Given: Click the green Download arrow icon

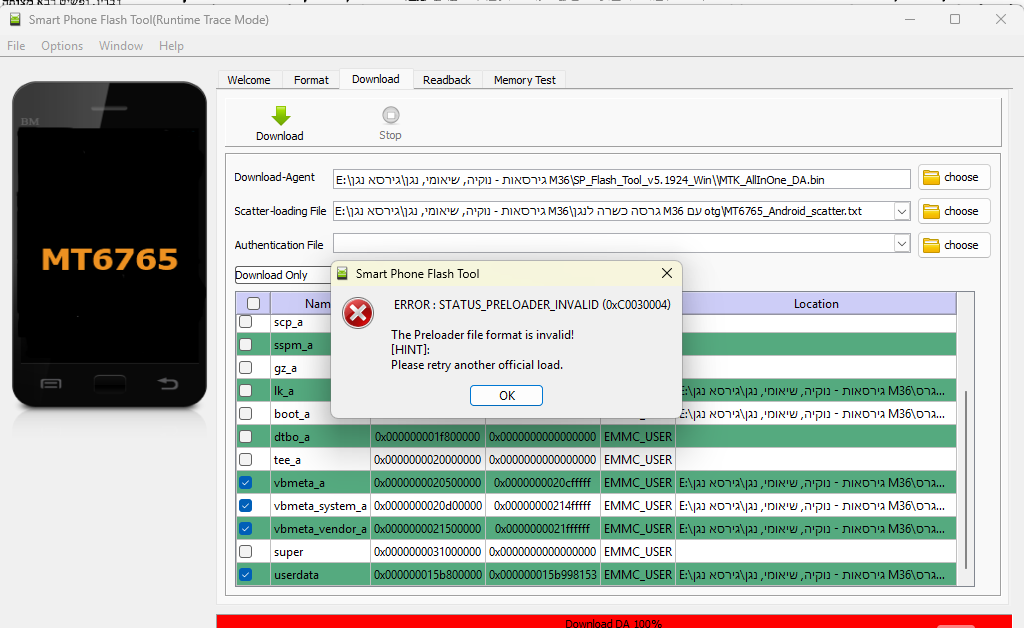Looking at the screenshot, I should [x=280, y=116].
